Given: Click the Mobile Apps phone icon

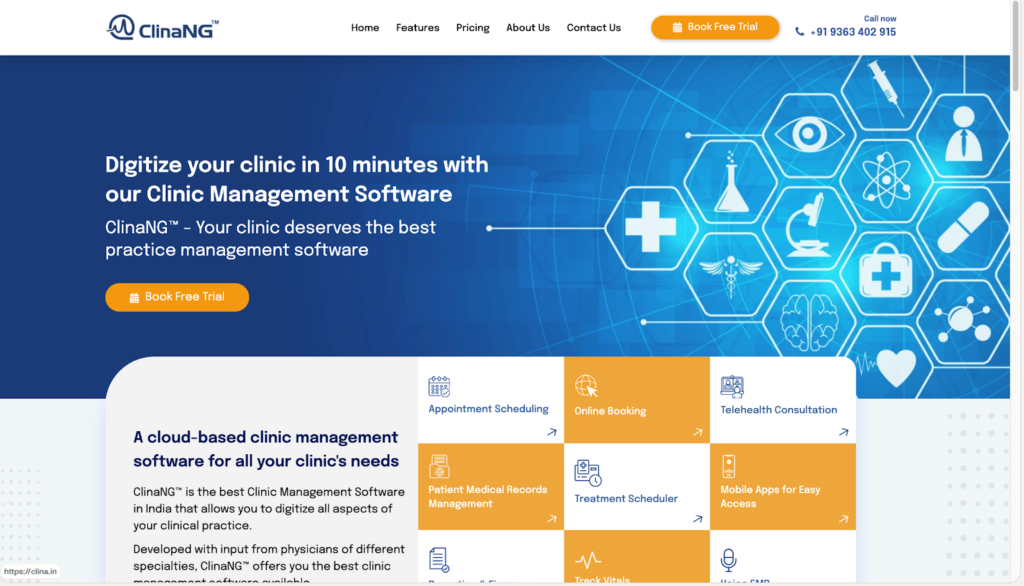Looking at the screenshot, I should pos(729,466).
